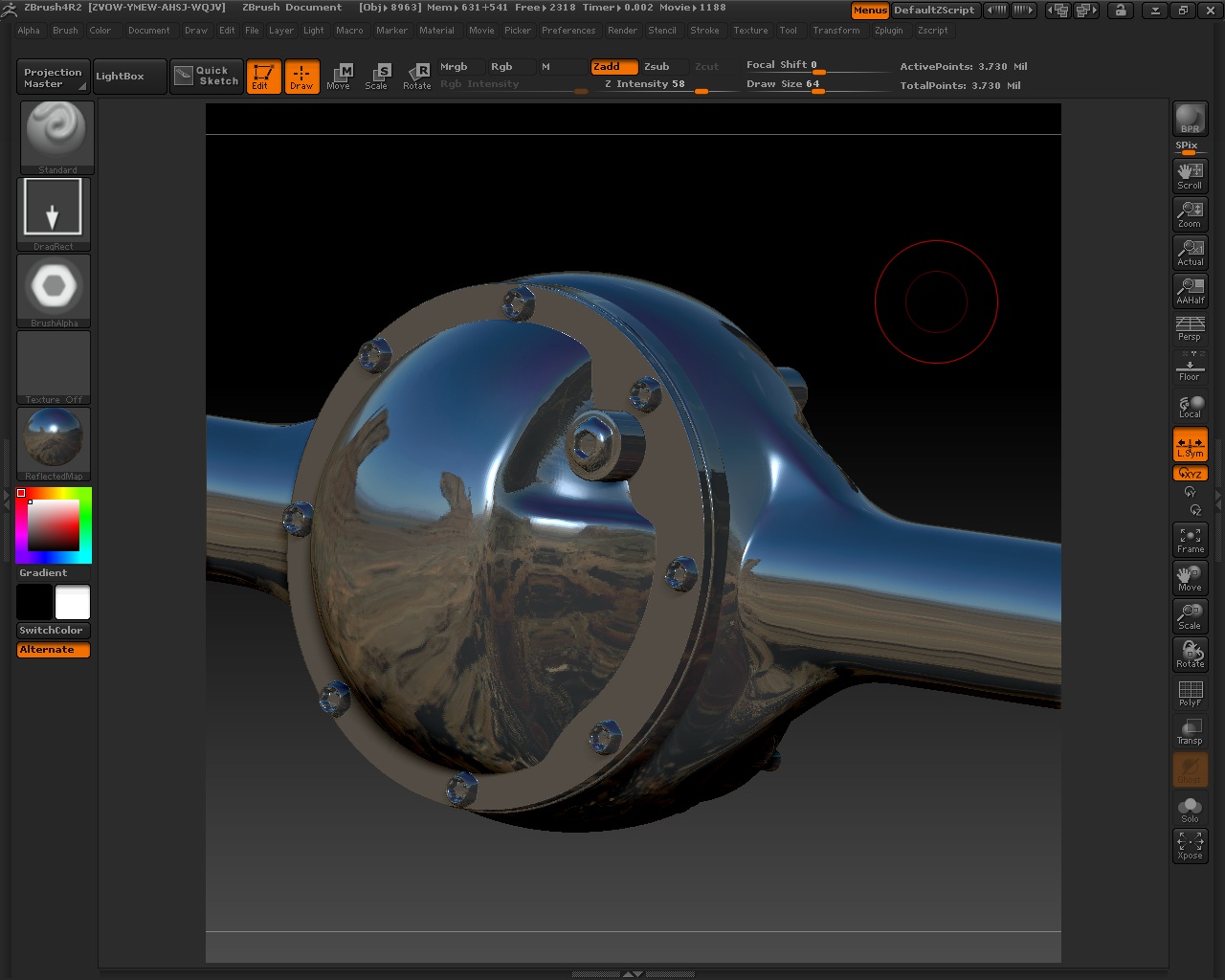Open the Preferences menu
Viewport: 1225px width, 980px height.
coord(568,30)
